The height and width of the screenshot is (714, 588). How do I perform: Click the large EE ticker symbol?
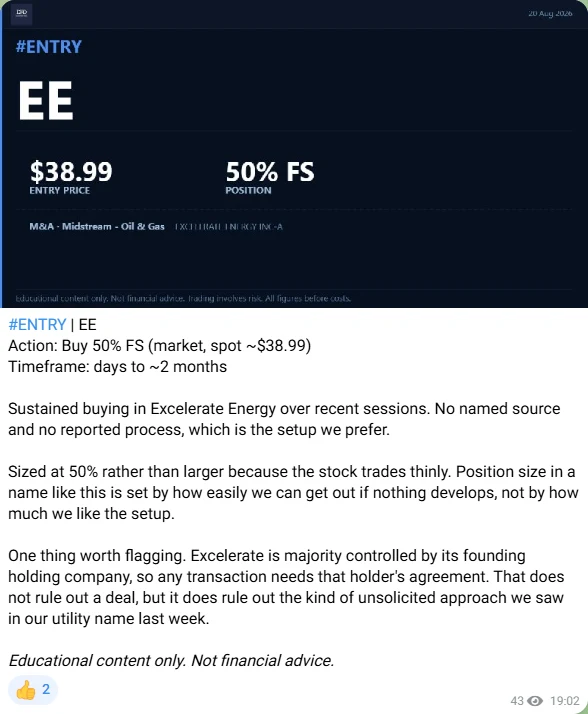pyautogui.click(x=46, y=101)
